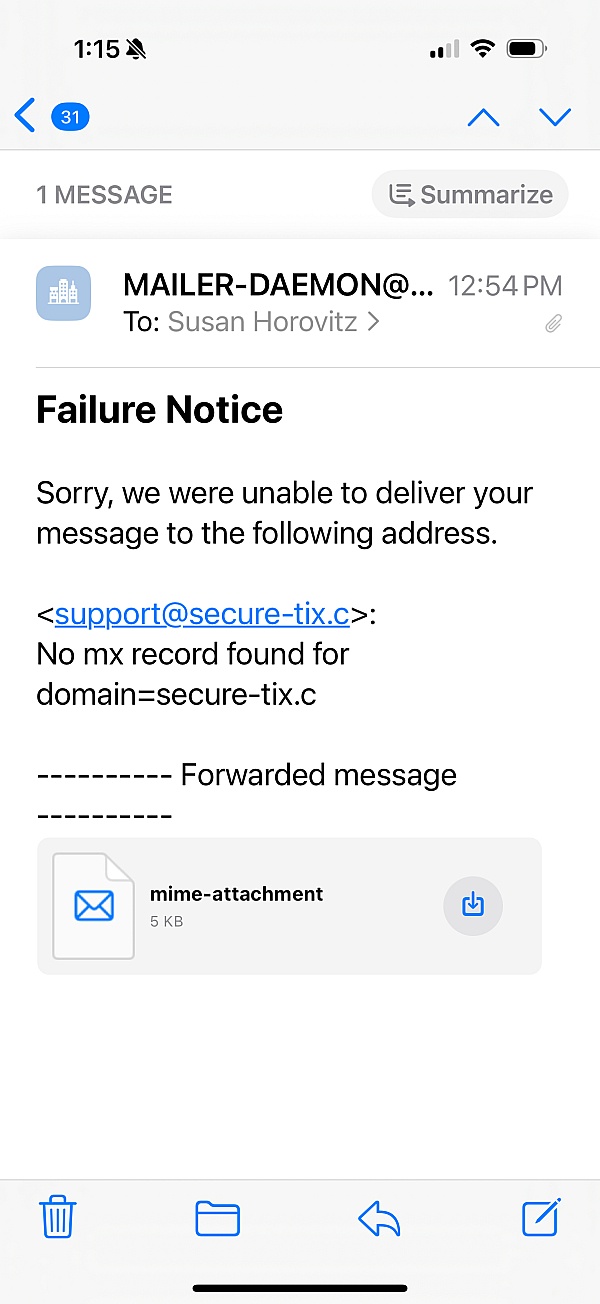The image size is (600, 1304).
Task: Tap the 12:54 PM timestamp
Action: pos(505,286)
